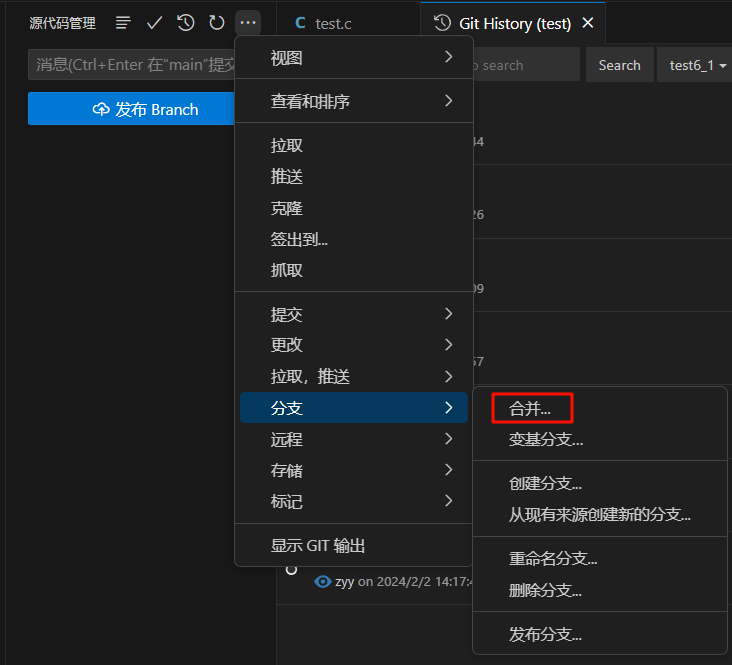The height and width of the screenshot is (665, 732).
Task: Expand the 拉取，推送 submenu
Action: pyautogui.click(x=354, y=376)
